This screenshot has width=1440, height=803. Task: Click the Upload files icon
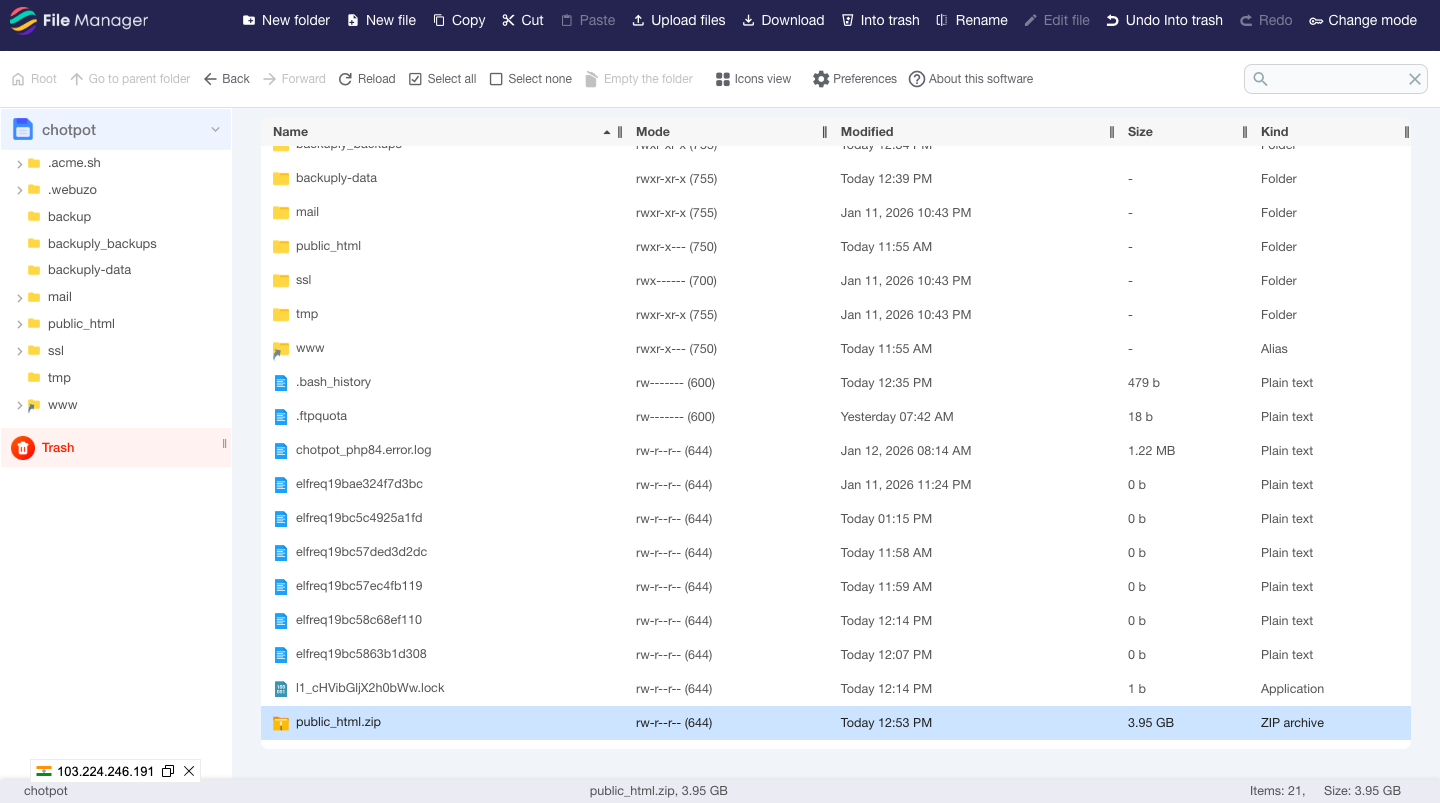638,20
